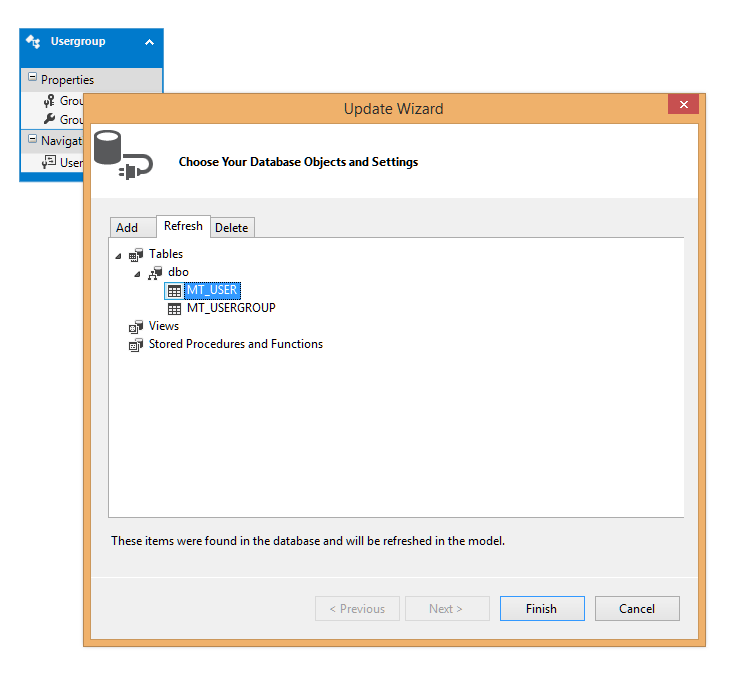Select the MT_USERGROUP table item
This screenshot has height=673, width=738.
click(x=230, y=308)
